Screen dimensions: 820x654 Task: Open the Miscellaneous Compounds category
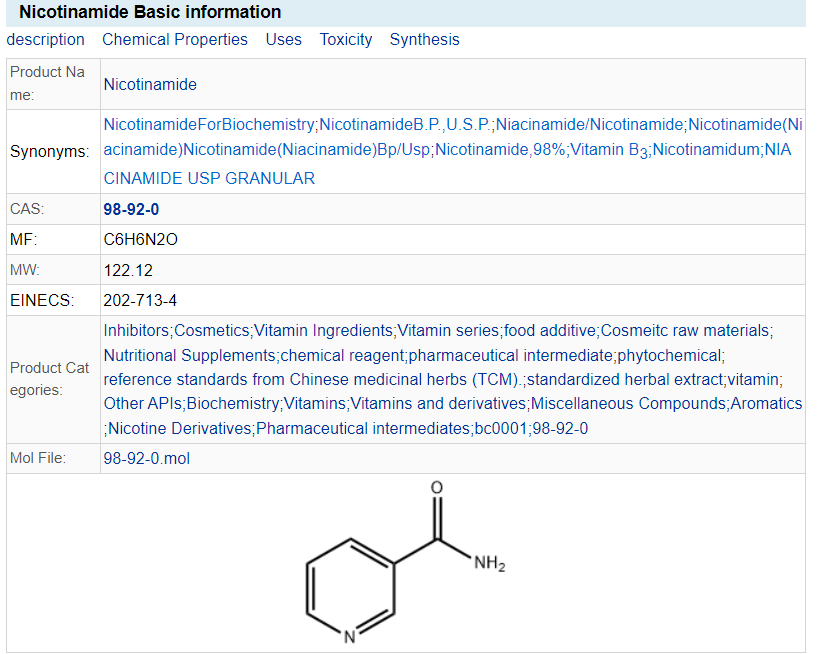point(629,404)
